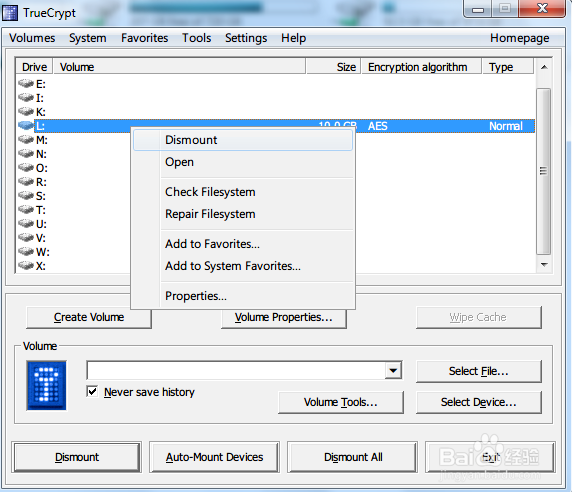Screen dimensions: 572x492
Task: Sort by the Volume column header
Action: pyautogui.click(x=179, y=67)
